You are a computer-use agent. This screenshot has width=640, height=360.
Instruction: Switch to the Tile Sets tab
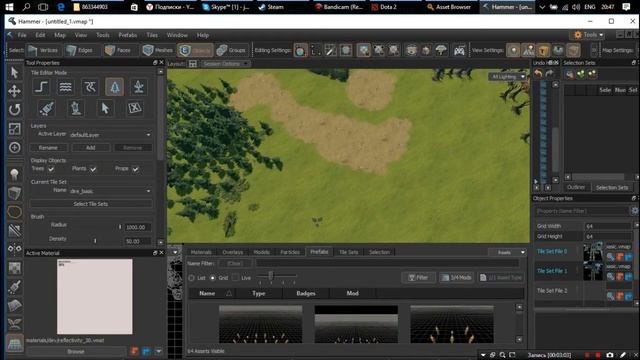349,252
